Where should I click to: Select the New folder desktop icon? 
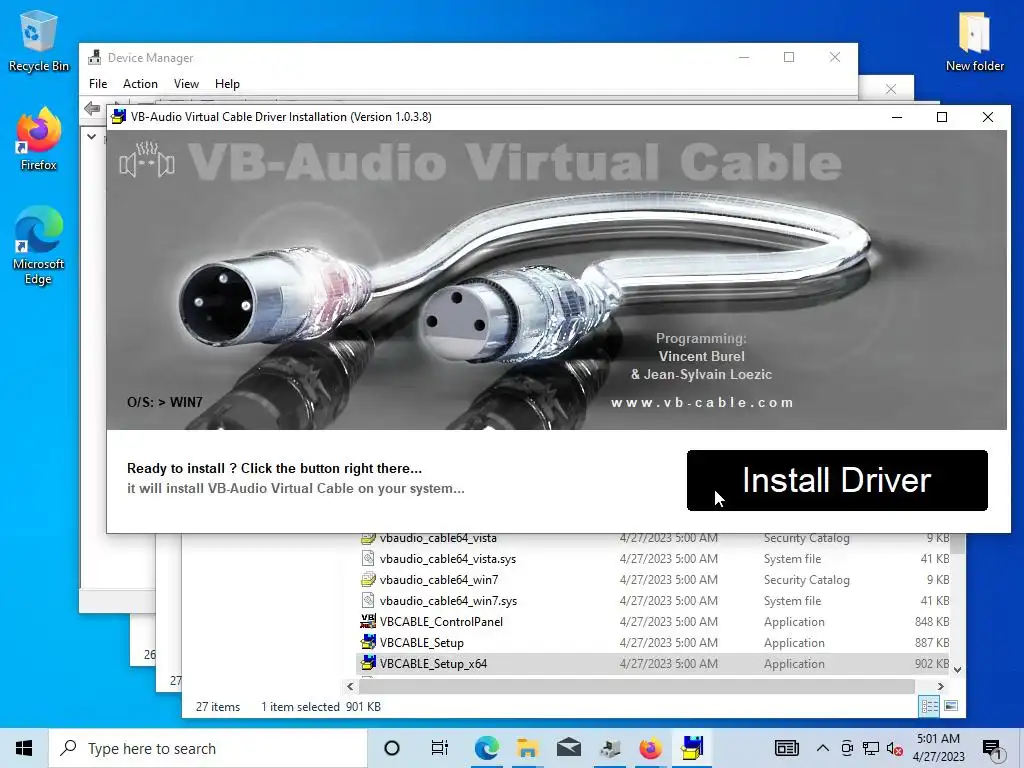pos(974,41)
